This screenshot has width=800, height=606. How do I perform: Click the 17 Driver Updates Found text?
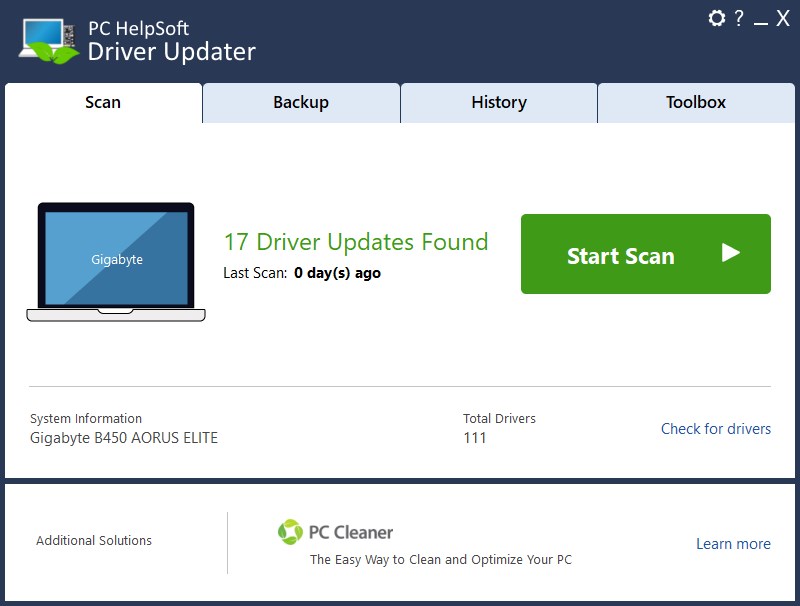(356, 242)
